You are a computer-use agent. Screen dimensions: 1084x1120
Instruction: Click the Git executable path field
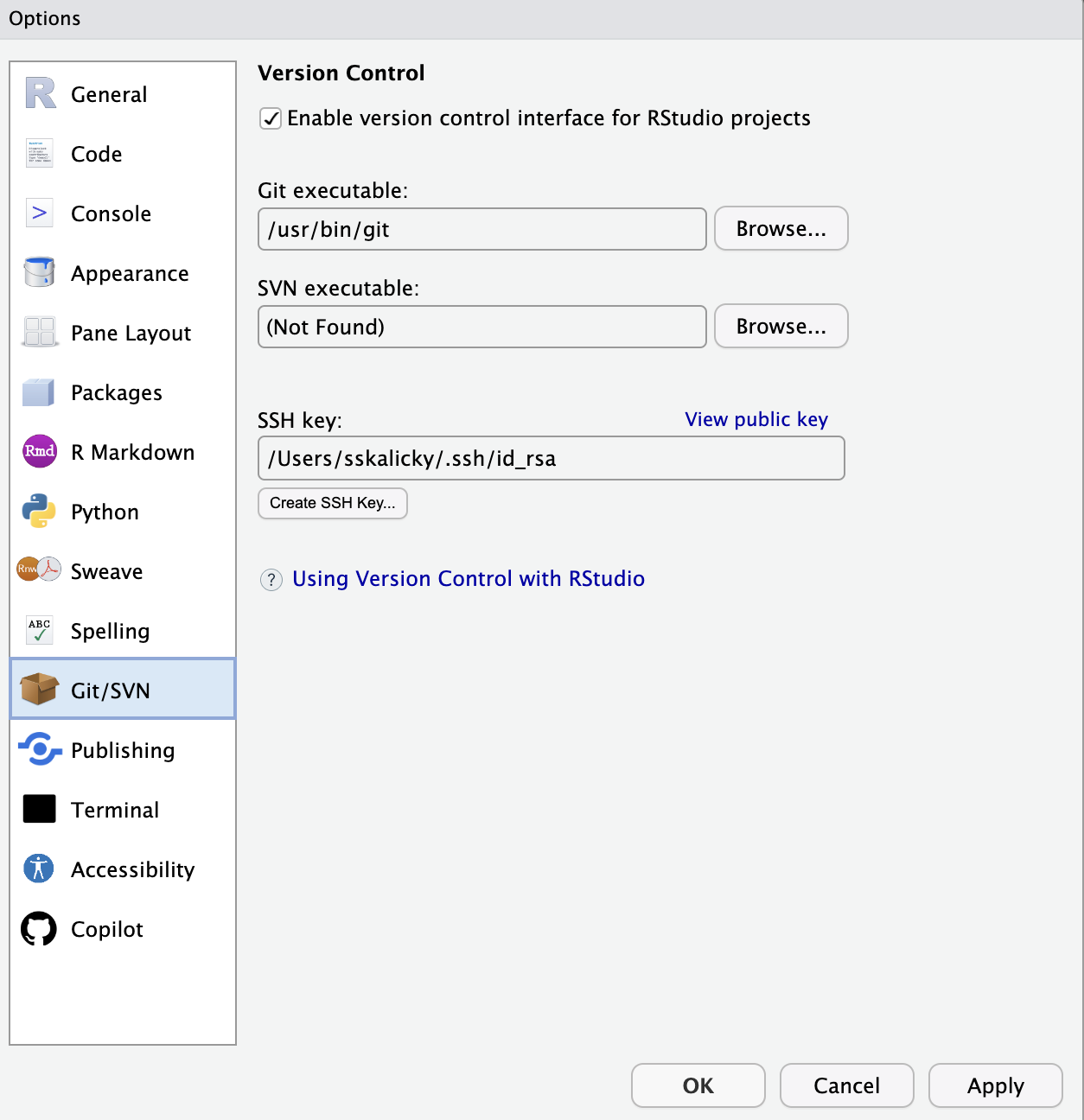[x=482, y=229]
